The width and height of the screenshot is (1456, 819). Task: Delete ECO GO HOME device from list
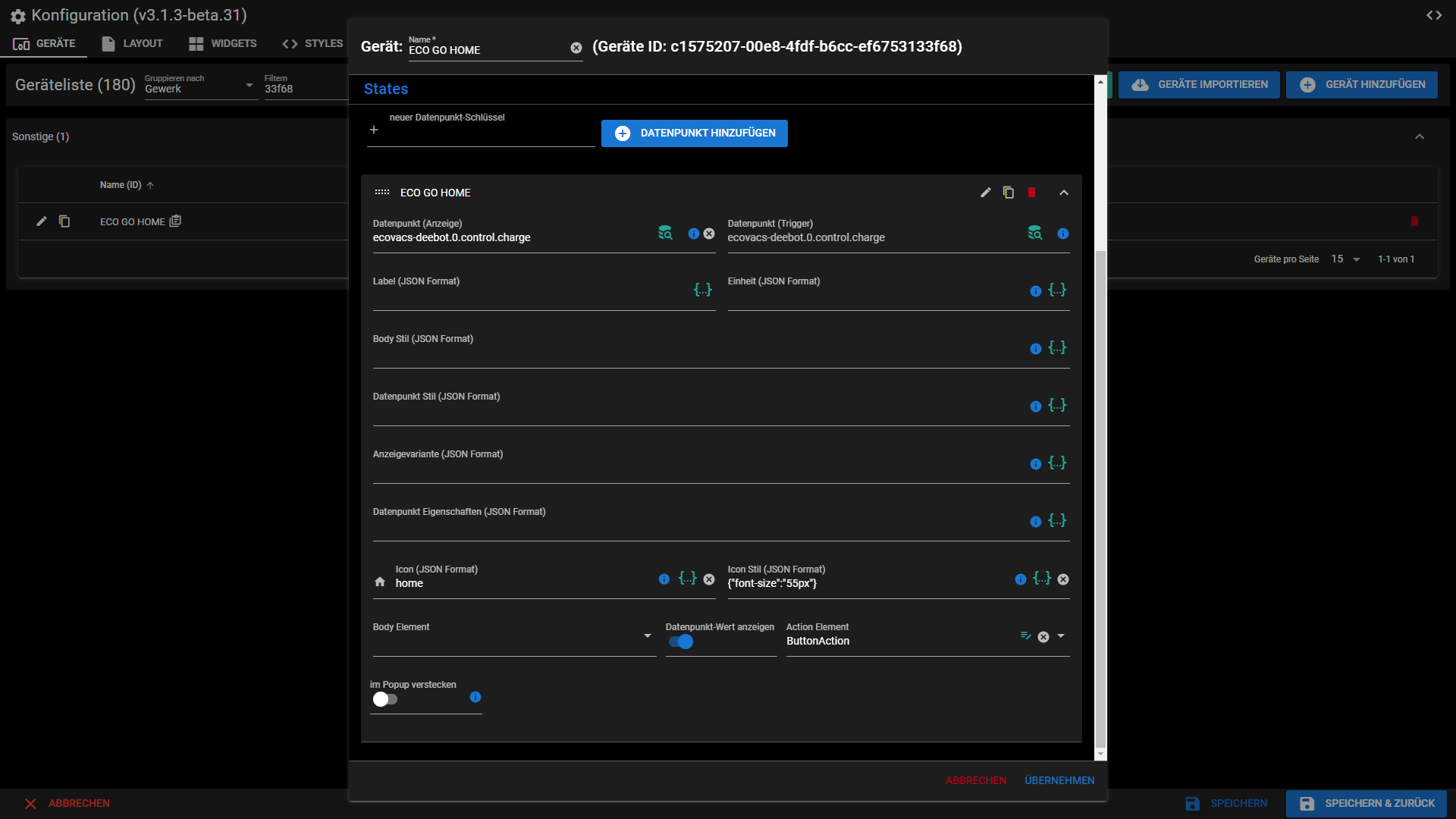tap(1414, 221)
